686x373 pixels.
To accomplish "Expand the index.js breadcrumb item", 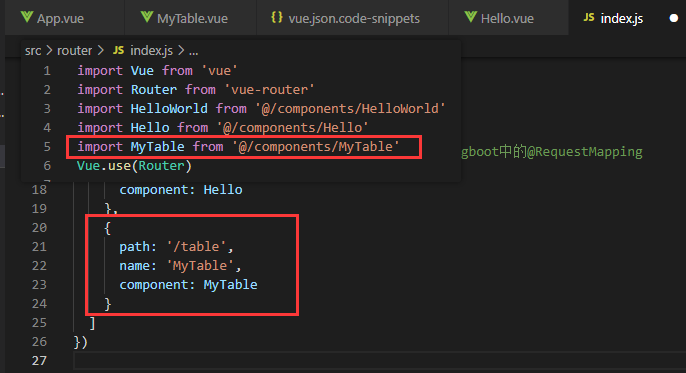I will (151, 51).
